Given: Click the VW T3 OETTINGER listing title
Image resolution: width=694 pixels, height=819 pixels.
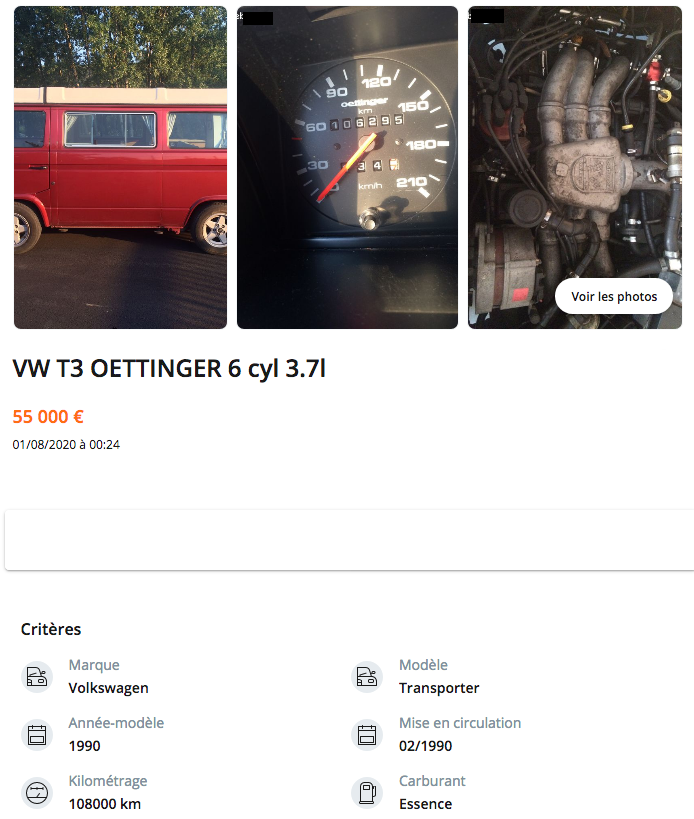Looking at the screenshot, I should 169,369.
